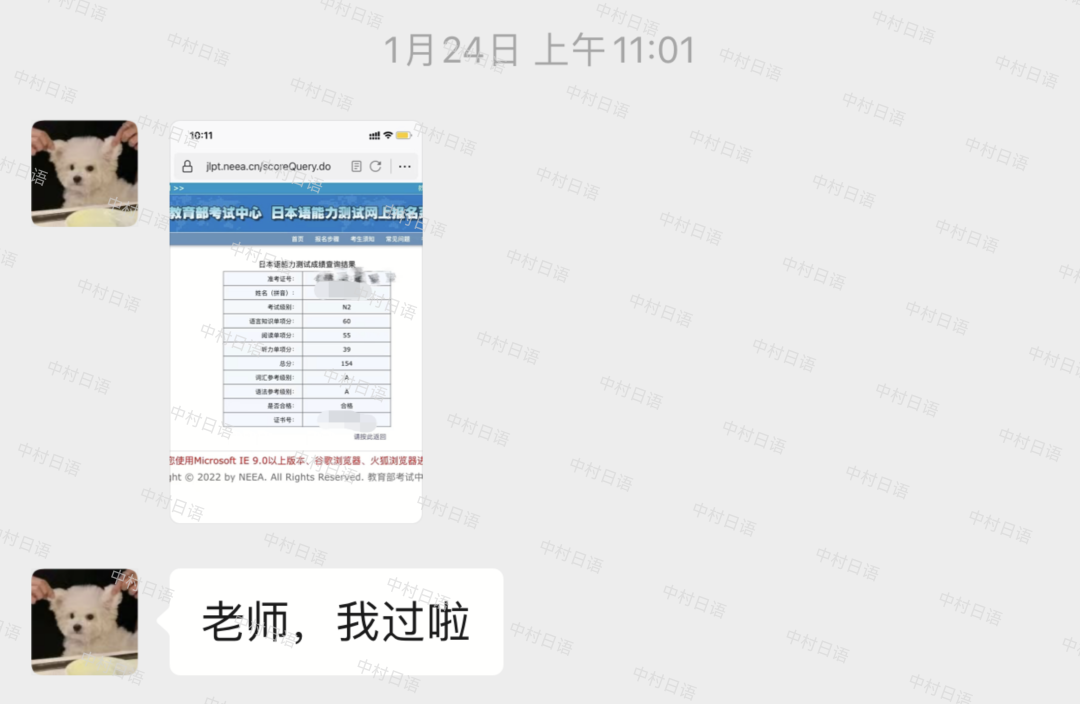Select the Reader view icon beside the URL
The image size is (1080, 704).
click(357, 165)
